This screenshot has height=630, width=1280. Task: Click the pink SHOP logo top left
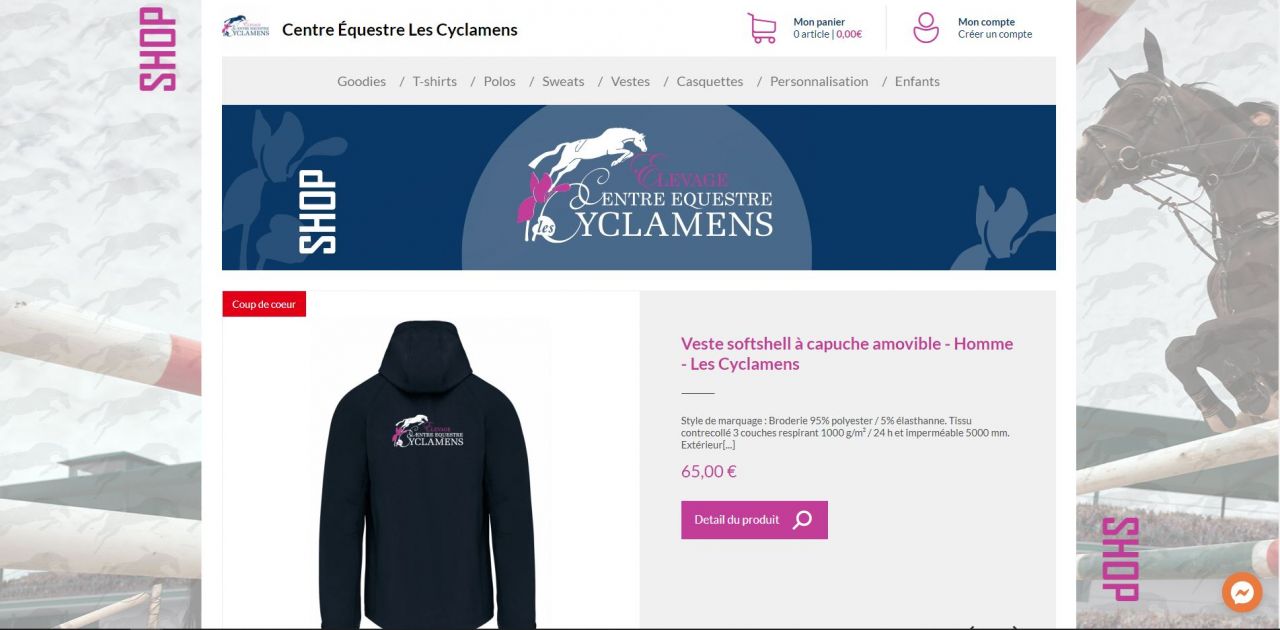pos(157,49)
